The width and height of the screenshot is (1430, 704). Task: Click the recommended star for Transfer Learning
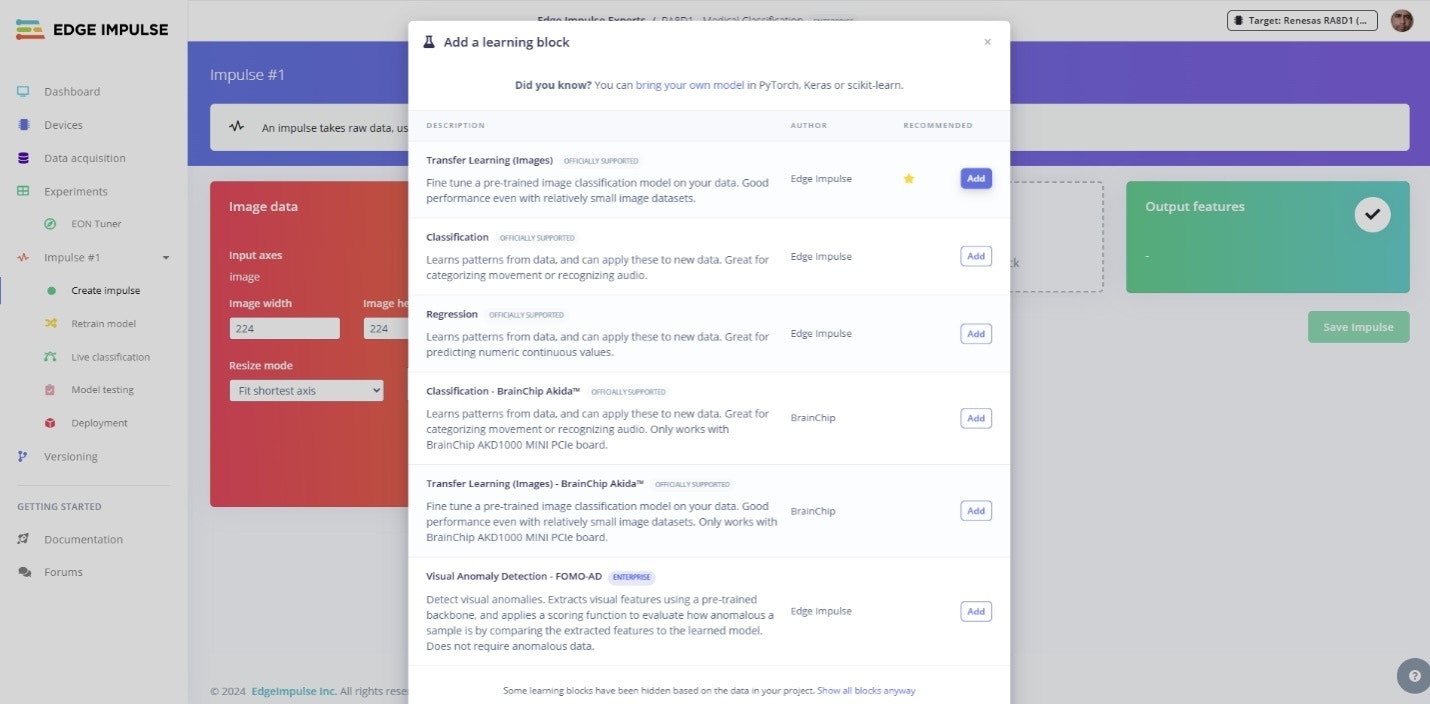909,178
